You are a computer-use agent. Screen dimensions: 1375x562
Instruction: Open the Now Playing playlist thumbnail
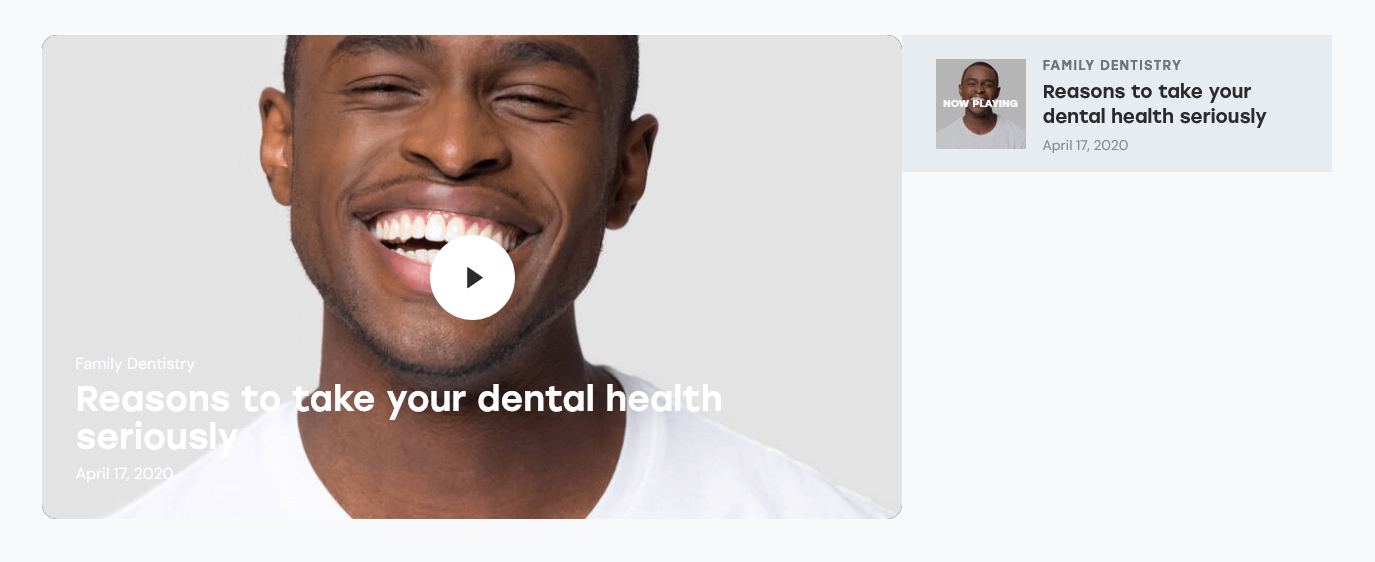pyautogui.click(x=981, y=104)
